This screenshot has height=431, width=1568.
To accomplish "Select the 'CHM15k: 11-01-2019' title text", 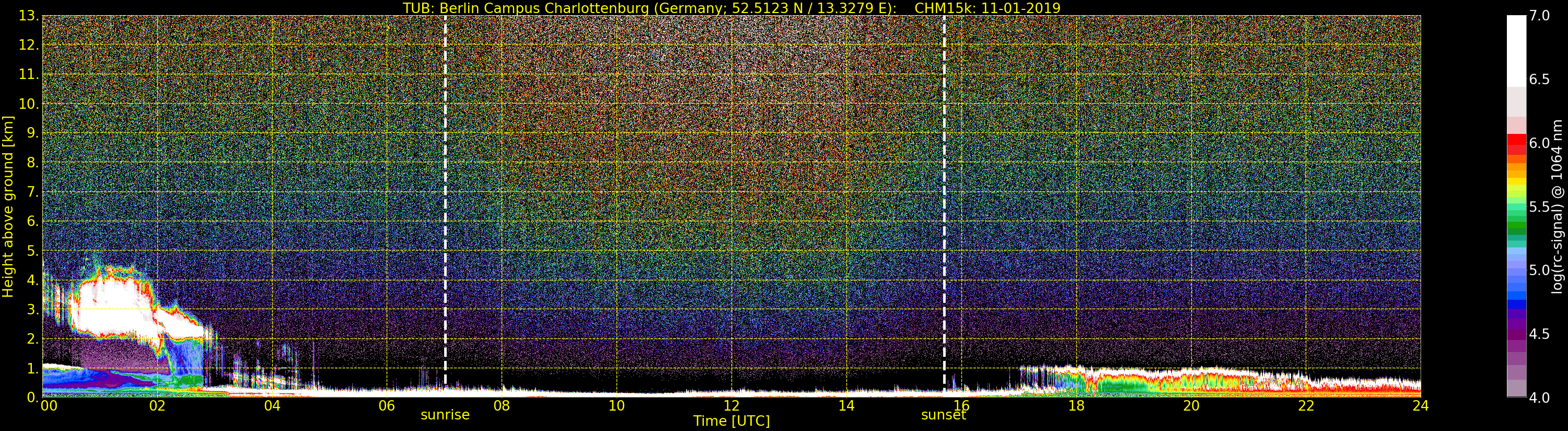I will tap(988, 8).
